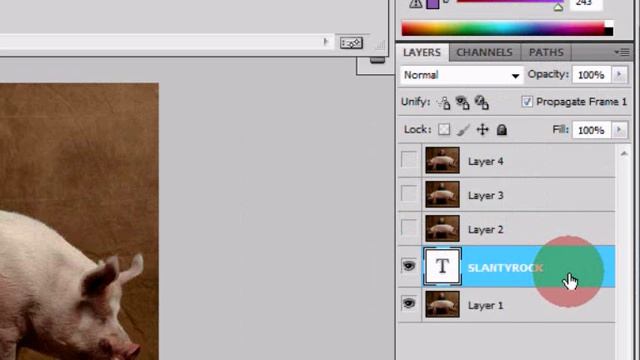This screenshot has width=640, height=360.
Task: Click the Layer 2 thumbnail
Action: tap(442, 229)
